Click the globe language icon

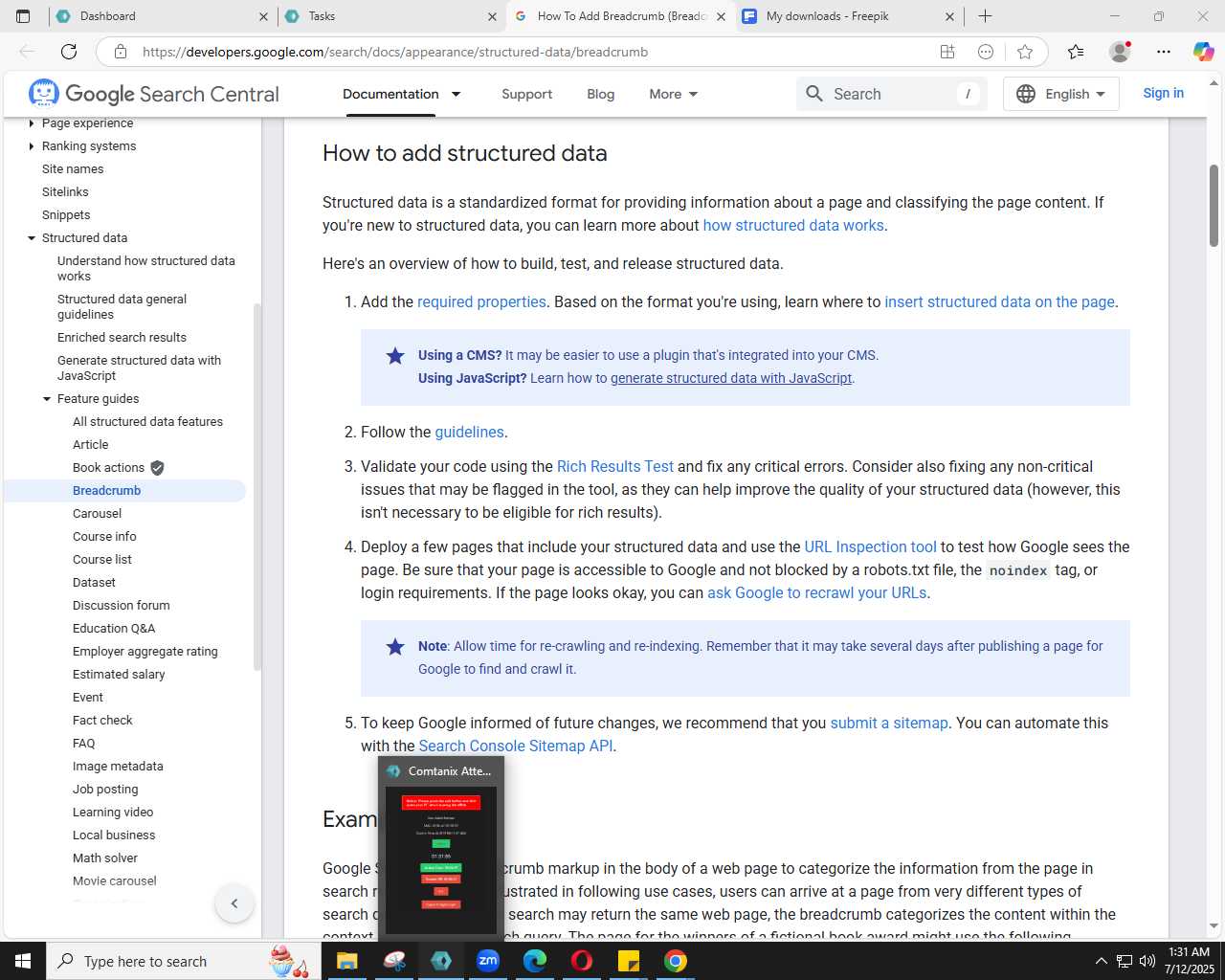coord(1026,94)
